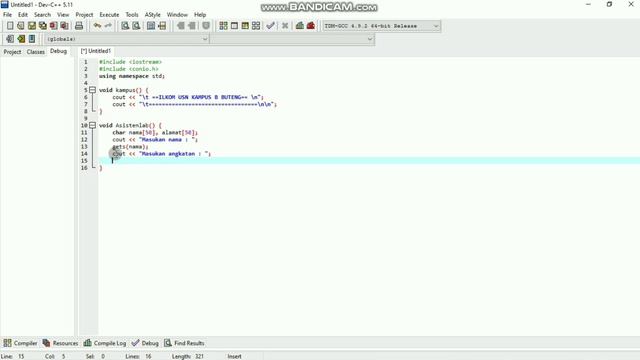Stop execution with the X icon
Screen dimensions: 640x360
point(285,26)
